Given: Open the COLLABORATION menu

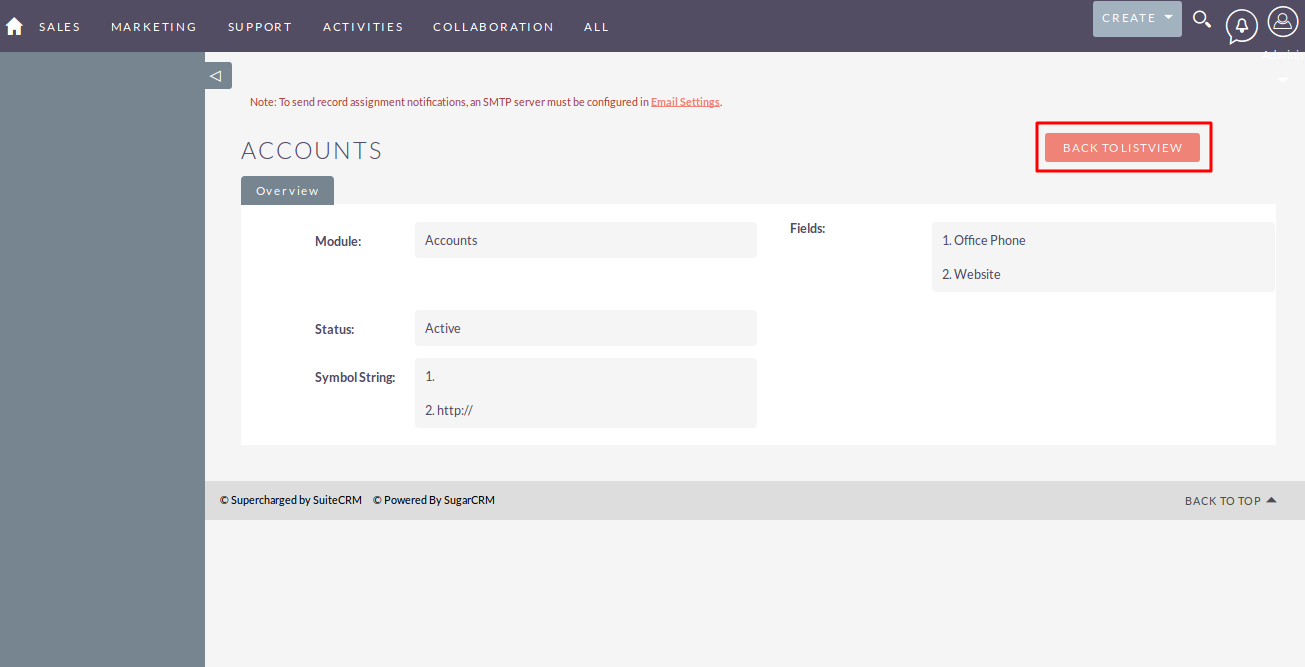Looking at the screenshot, I should (493, 27).
